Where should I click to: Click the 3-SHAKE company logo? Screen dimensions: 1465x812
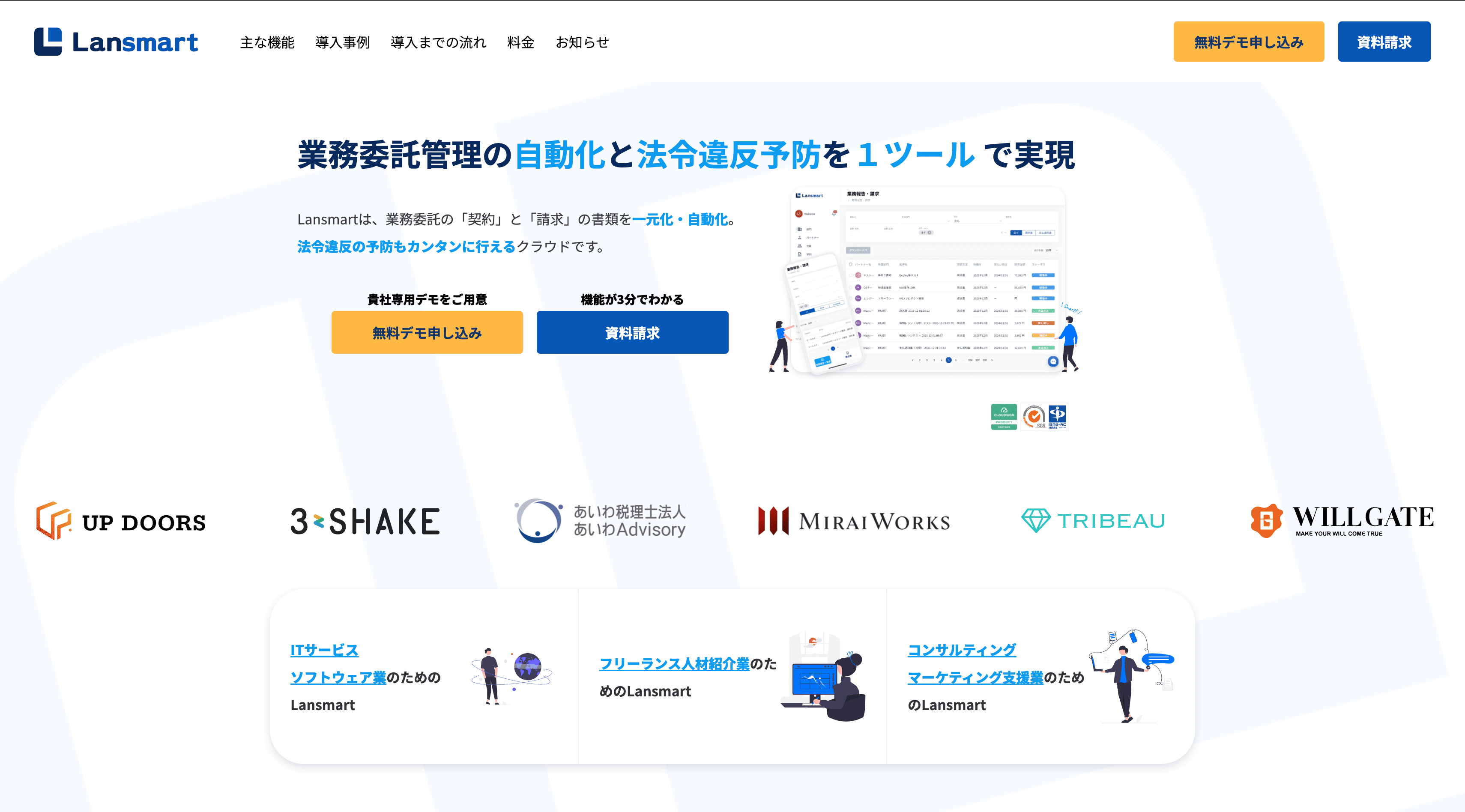tap(365, 521)
